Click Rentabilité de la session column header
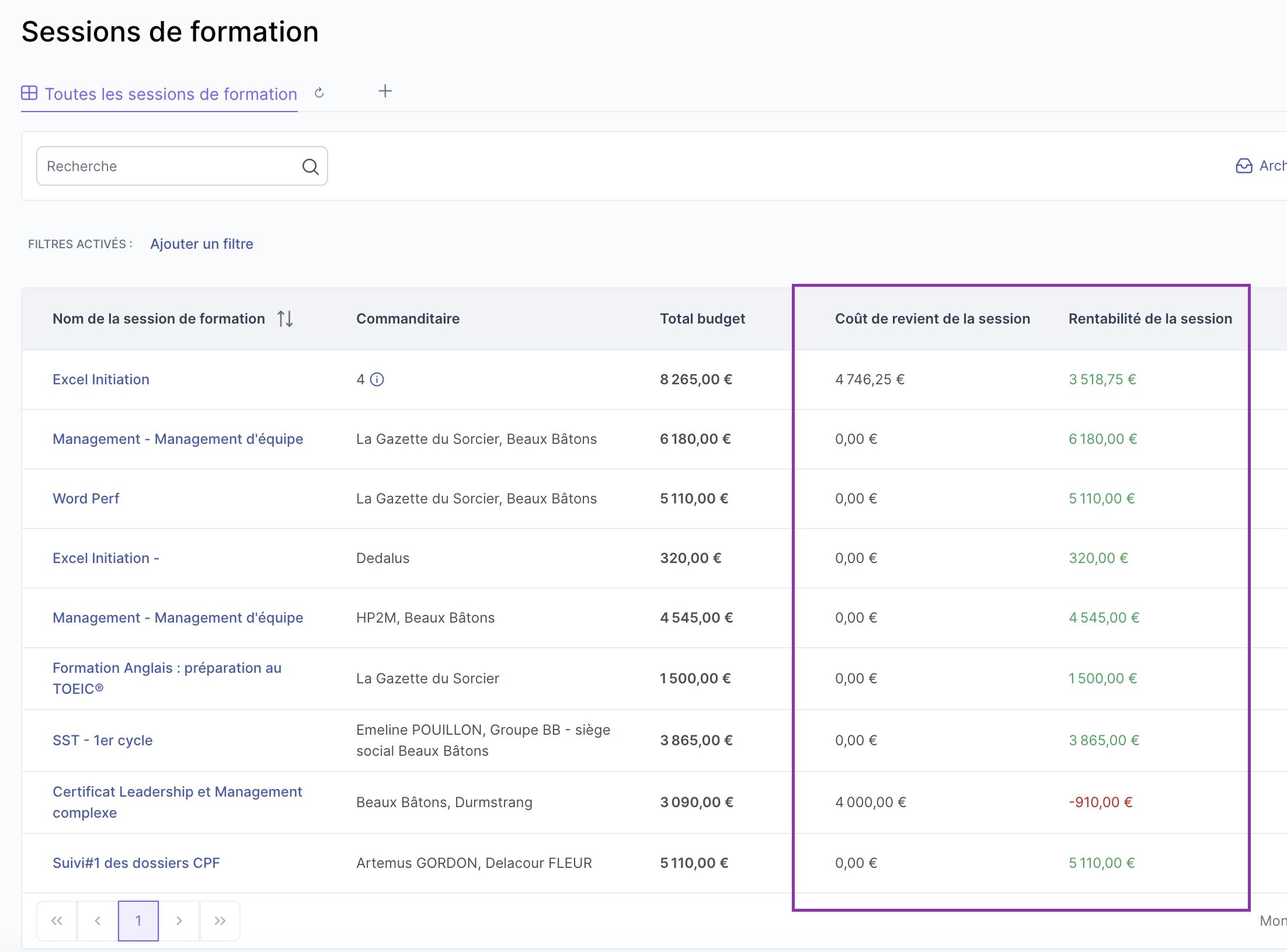The image size is (1287, 952). coord(1150,319)
